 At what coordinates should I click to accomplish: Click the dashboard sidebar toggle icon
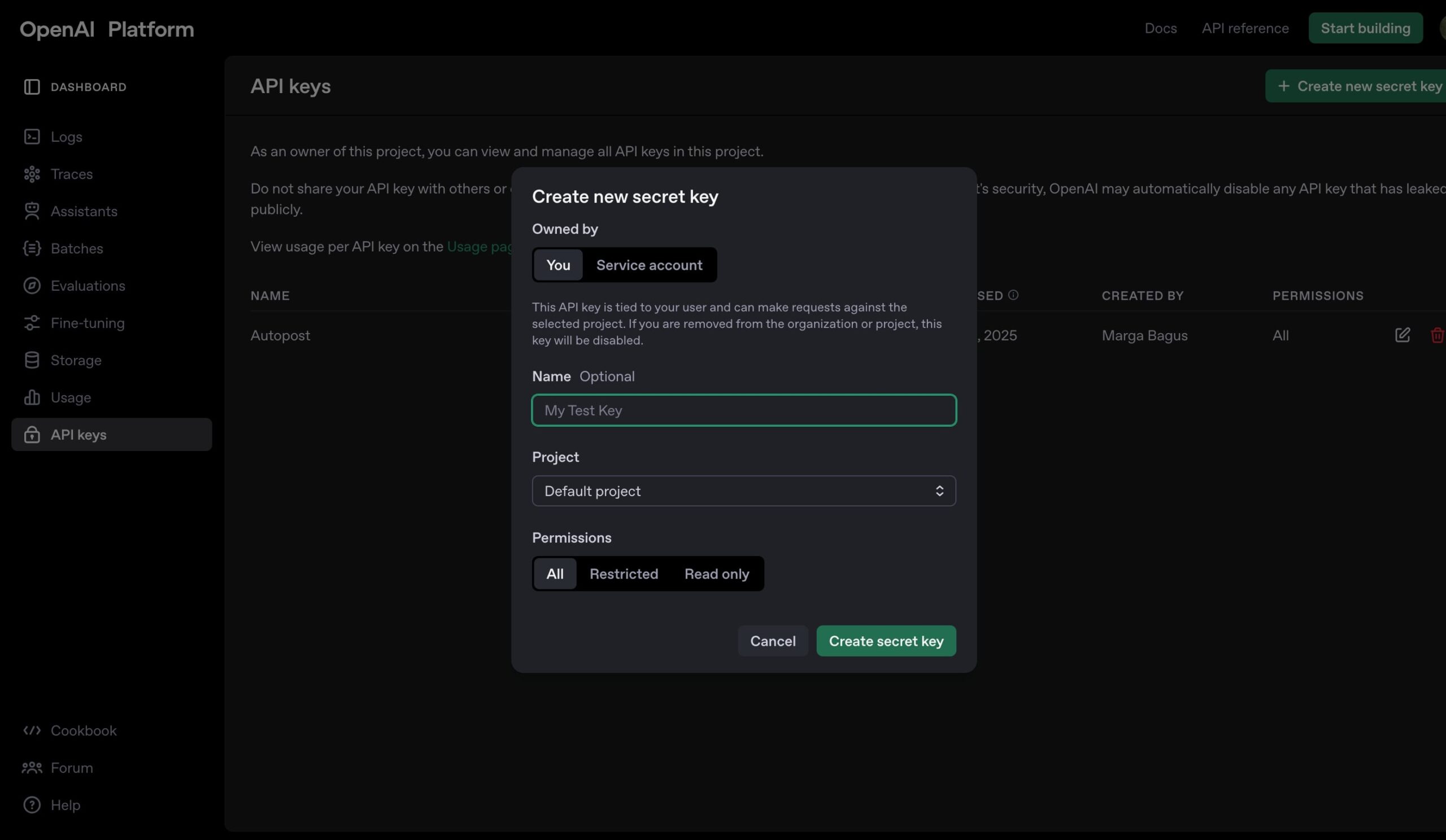pos(32,86)
